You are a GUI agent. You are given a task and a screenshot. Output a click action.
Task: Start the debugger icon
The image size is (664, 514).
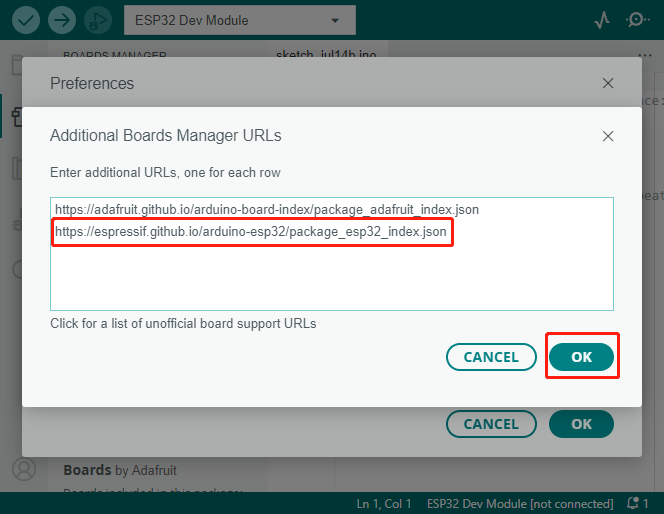pos(98,20)
